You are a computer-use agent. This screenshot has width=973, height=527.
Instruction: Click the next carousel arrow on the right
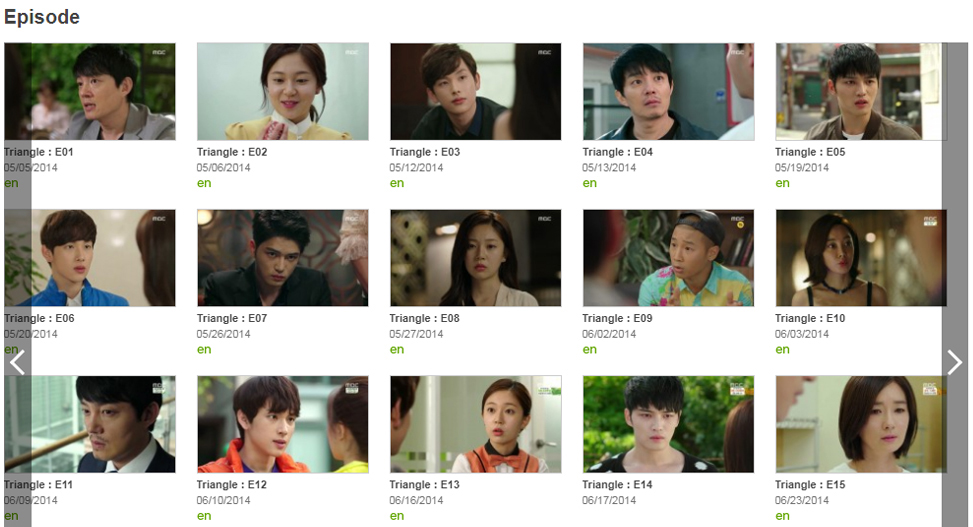[954, 362]
